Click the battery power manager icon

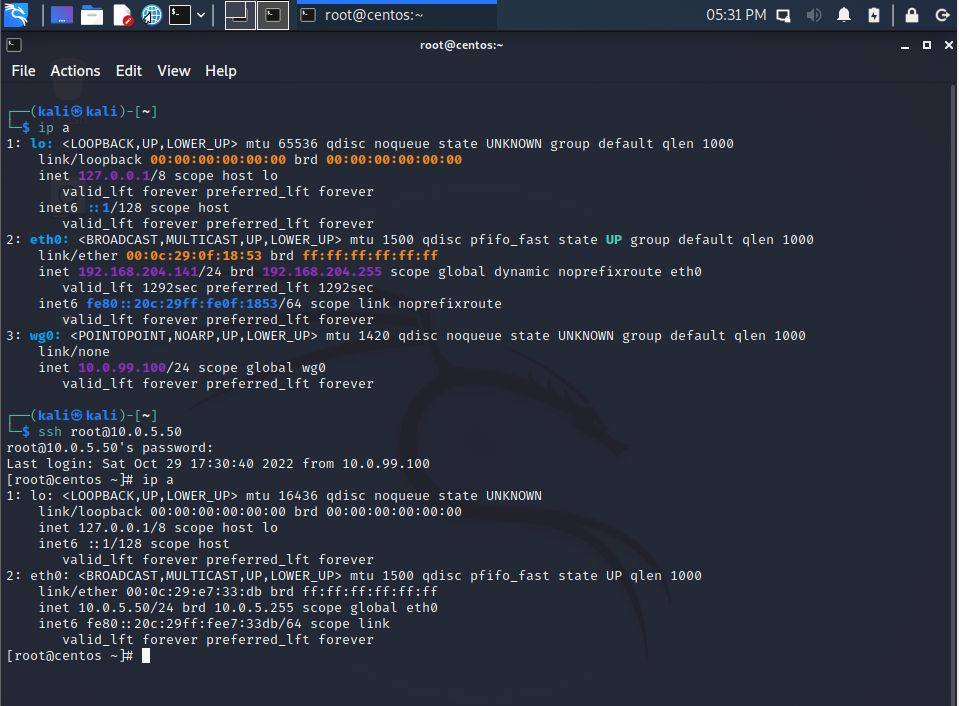874,15
